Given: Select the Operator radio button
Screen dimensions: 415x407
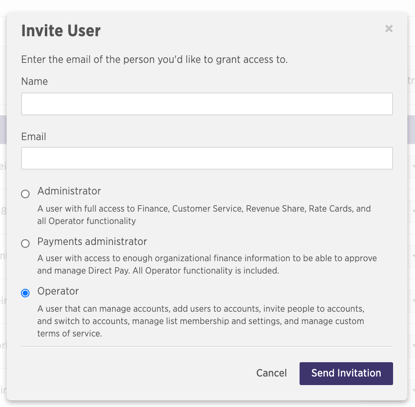Looking at the screenshot, I should (25, 293).
